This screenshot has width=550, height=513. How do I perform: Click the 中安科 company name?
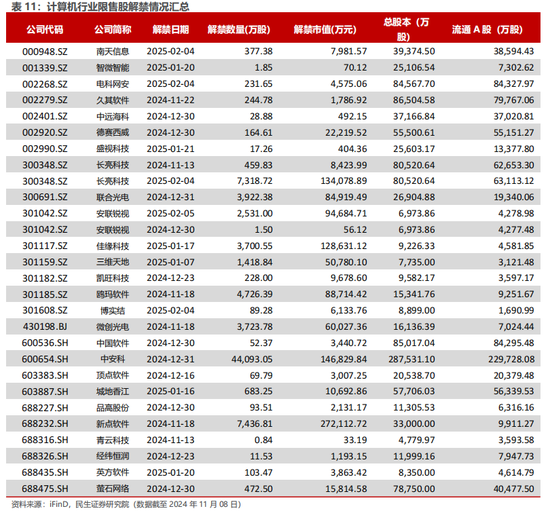113,359
